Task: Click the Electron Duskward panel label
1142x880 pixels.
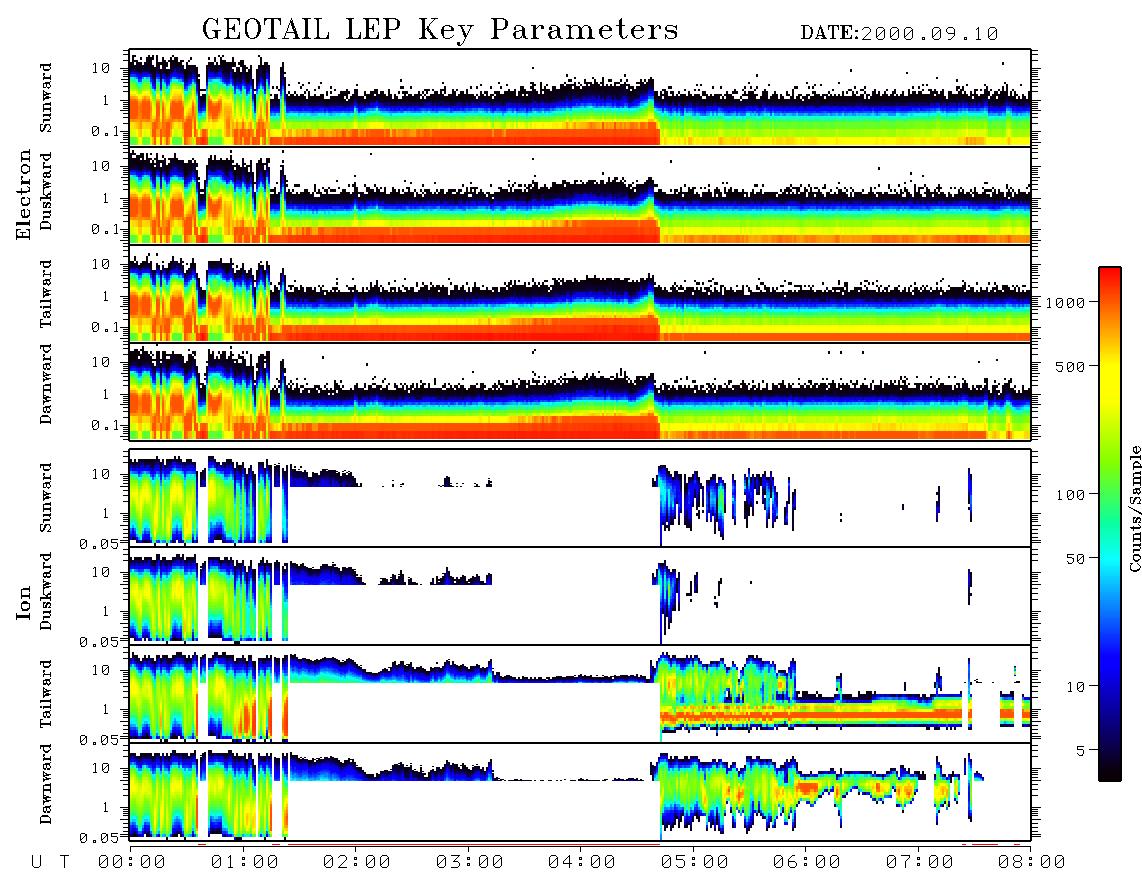Action: coord(45,191)
